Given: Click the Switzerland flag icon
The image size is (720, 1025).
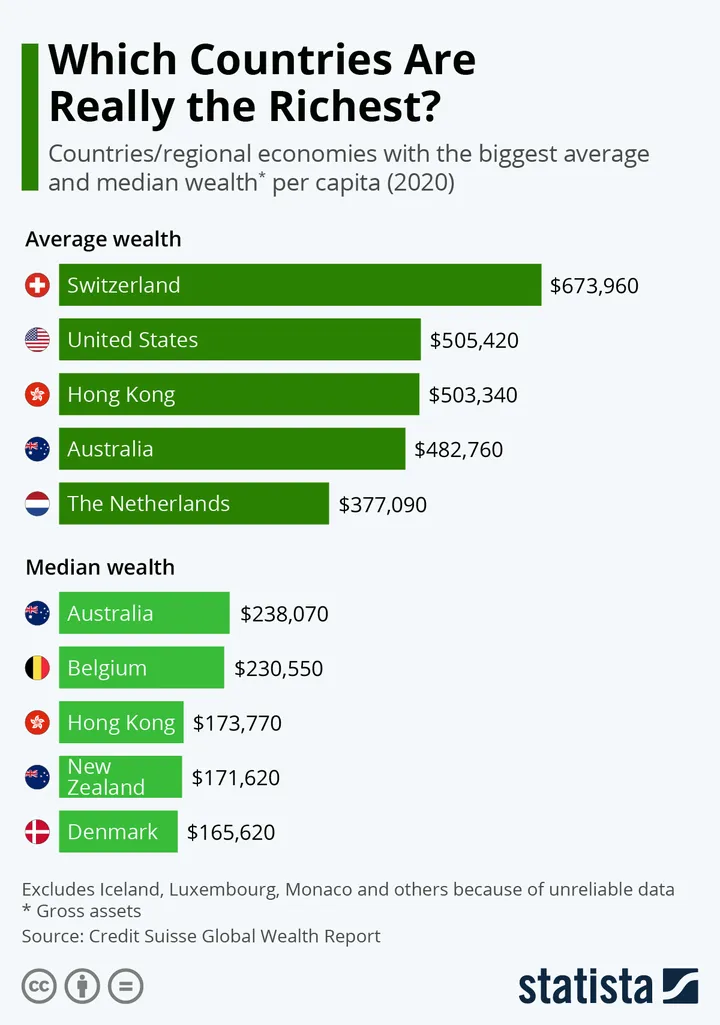Looking at the screenshot, I should click(x=37, y=285).
